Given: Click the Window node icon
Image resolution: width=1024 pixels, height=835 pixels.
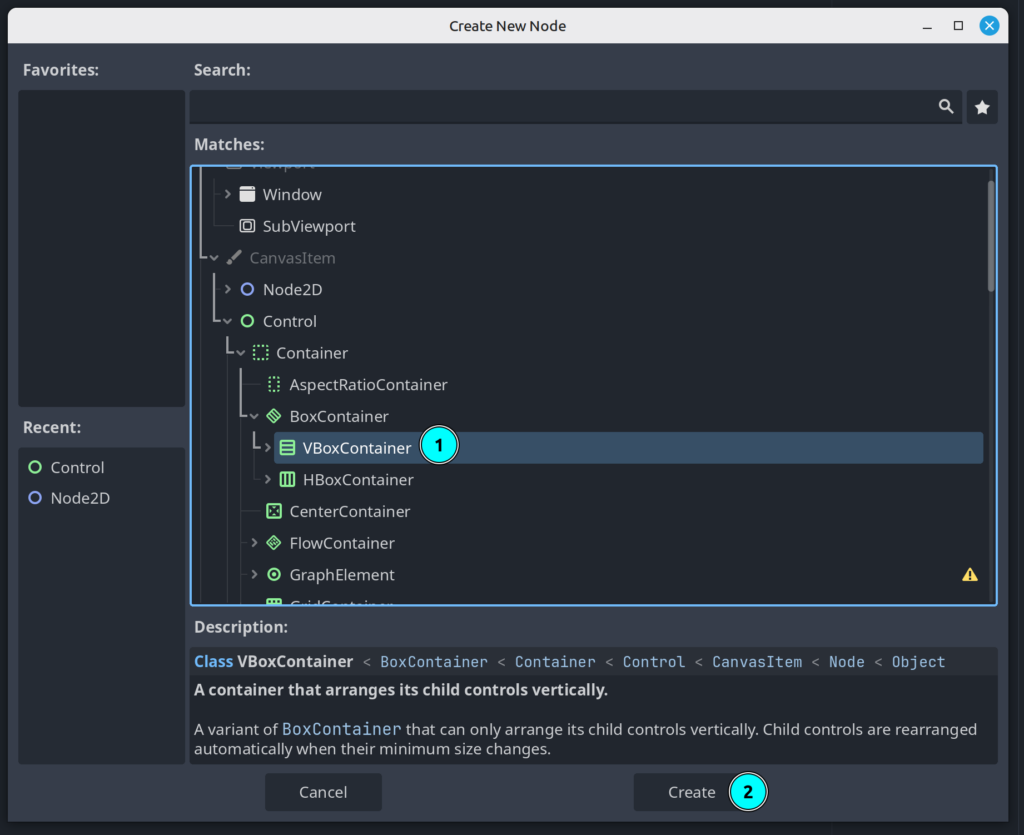Looking at the screenshot, I should (247, 194).
